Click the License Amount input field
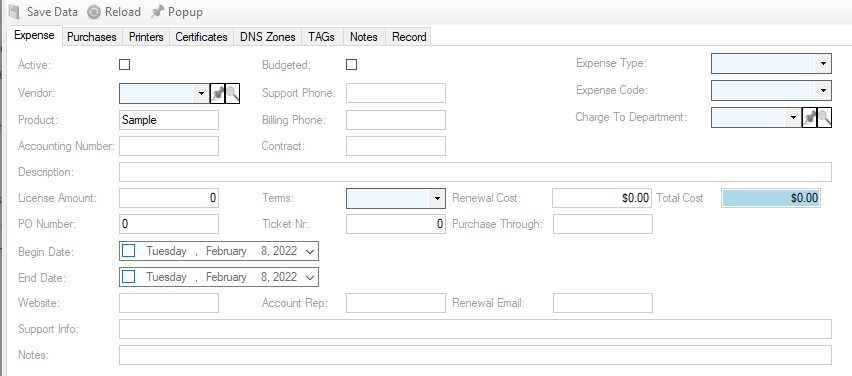Image resolution: width=852 pixels, height=376 pixels. click(169, 198)
